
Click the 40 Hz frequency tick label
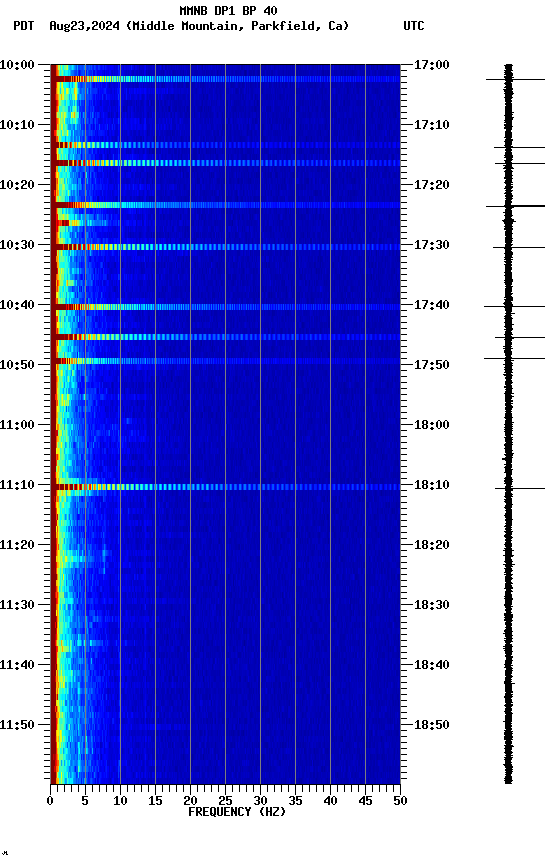[x=330, y=801]
